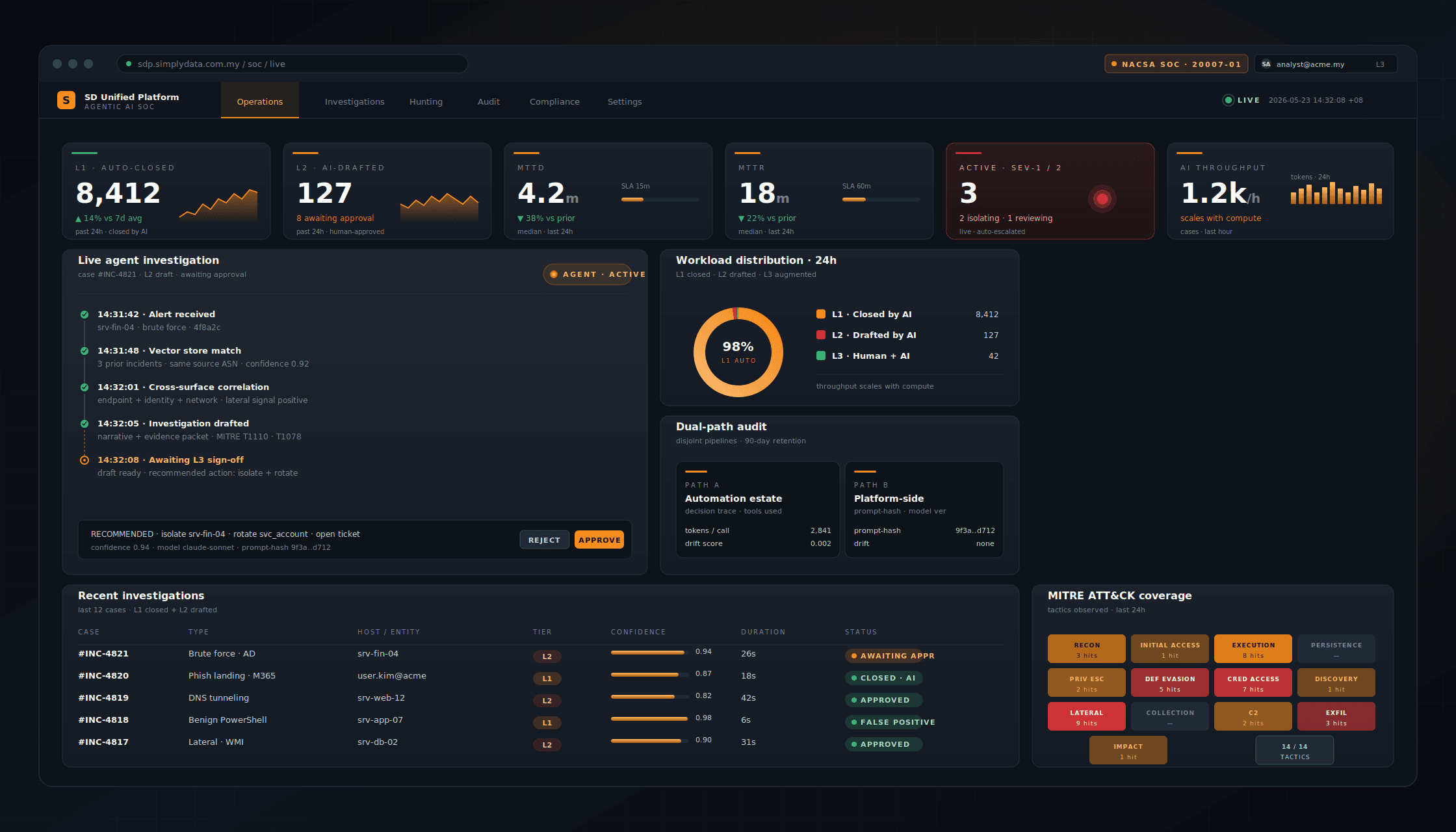Open the Compliance tab
Image resolution: width=1456 pixels, height=832 pixels.
click(x=554, y=101)
